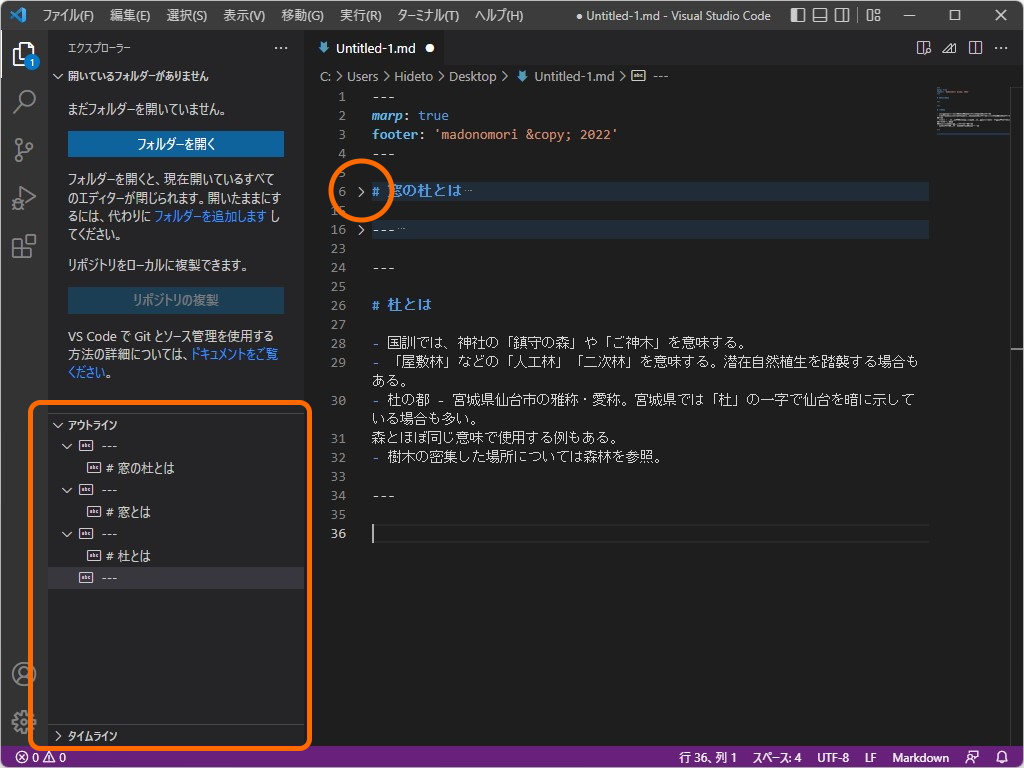Screen dimensions: 1024x768
Task: Open Marp preview to the side icon
Action: tap(923, 48)
